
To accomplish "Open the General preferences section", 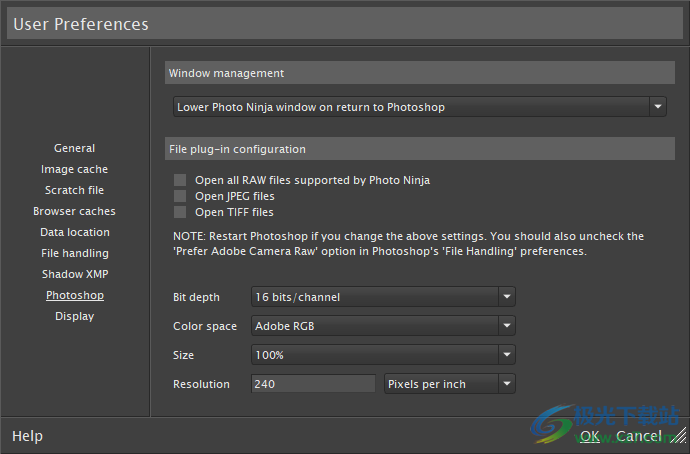I will 74,148.
